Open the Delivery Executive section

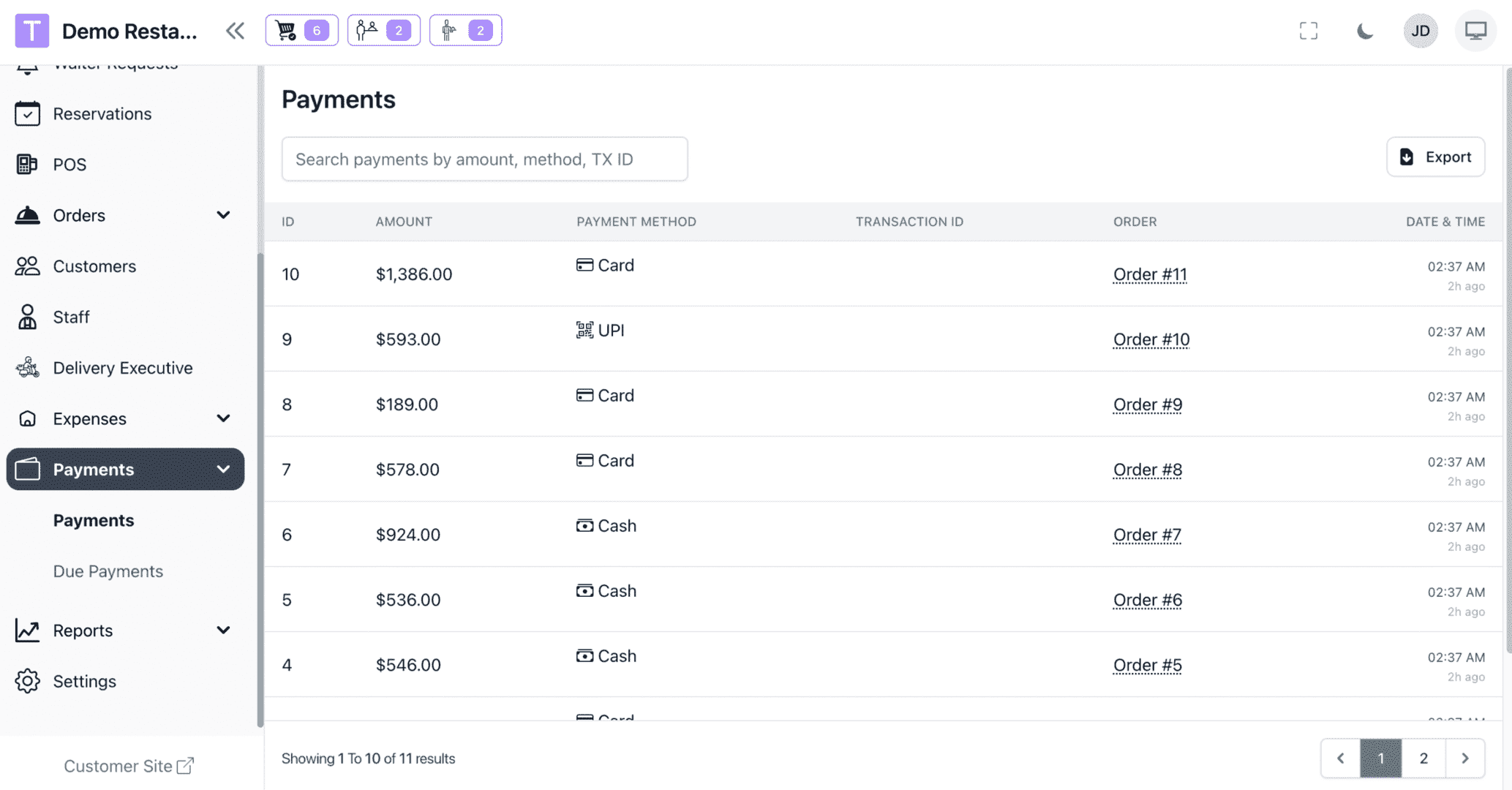click(122, 367)
